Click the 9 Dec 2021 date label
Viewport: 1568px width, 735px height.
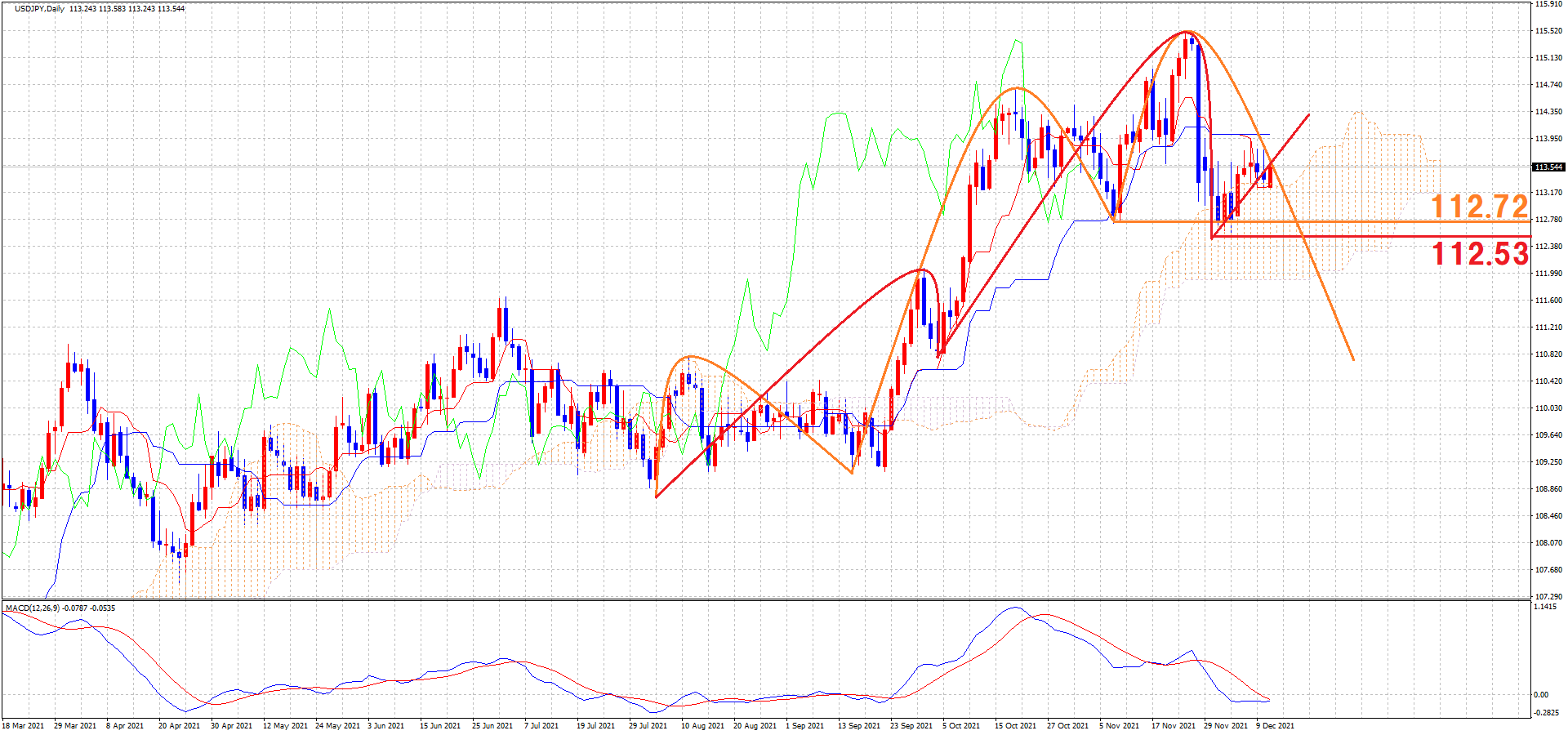point(1275,725)
